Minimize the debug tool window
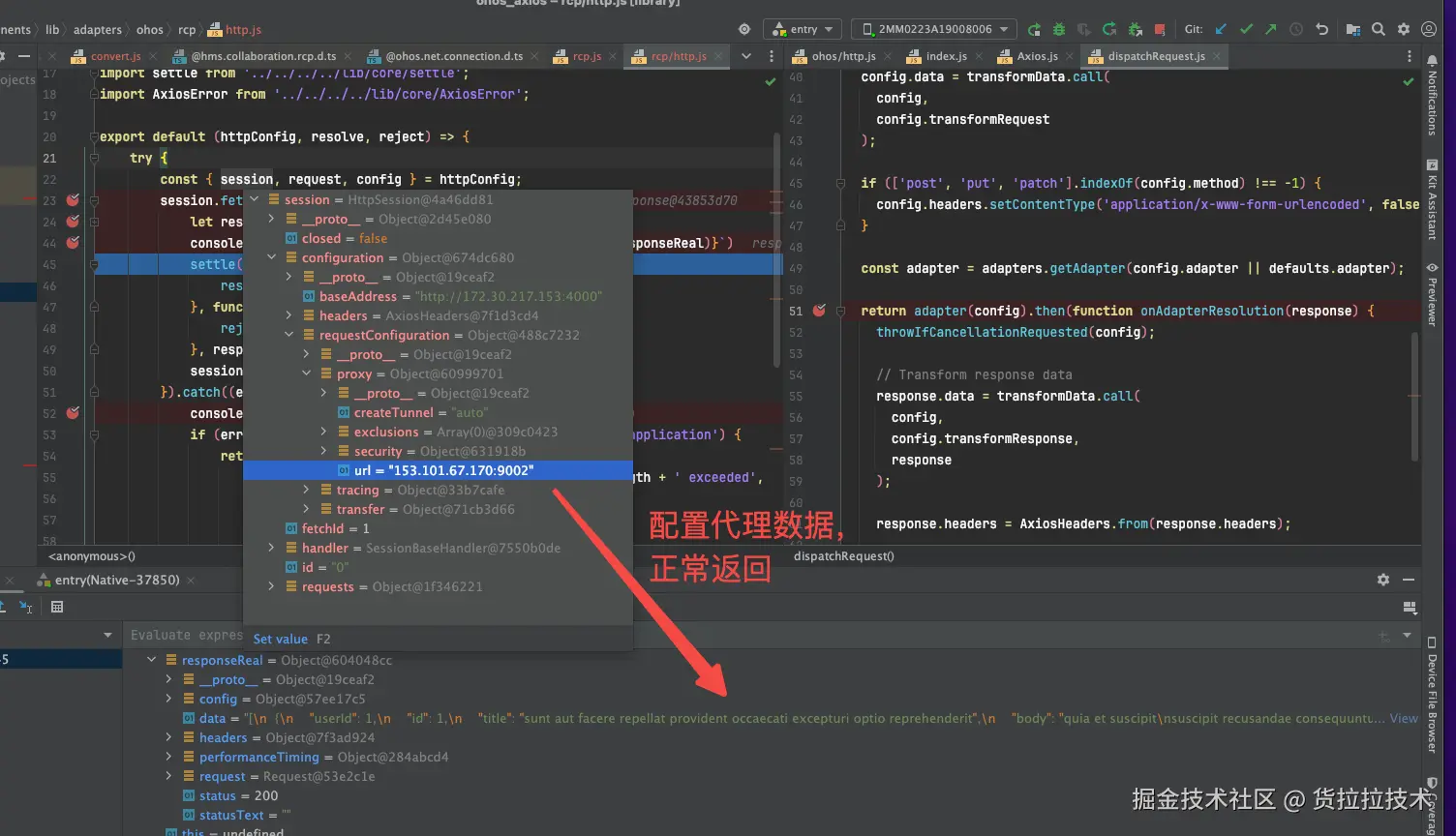This screenshot has height=836, width=1456. [1409, 580]
